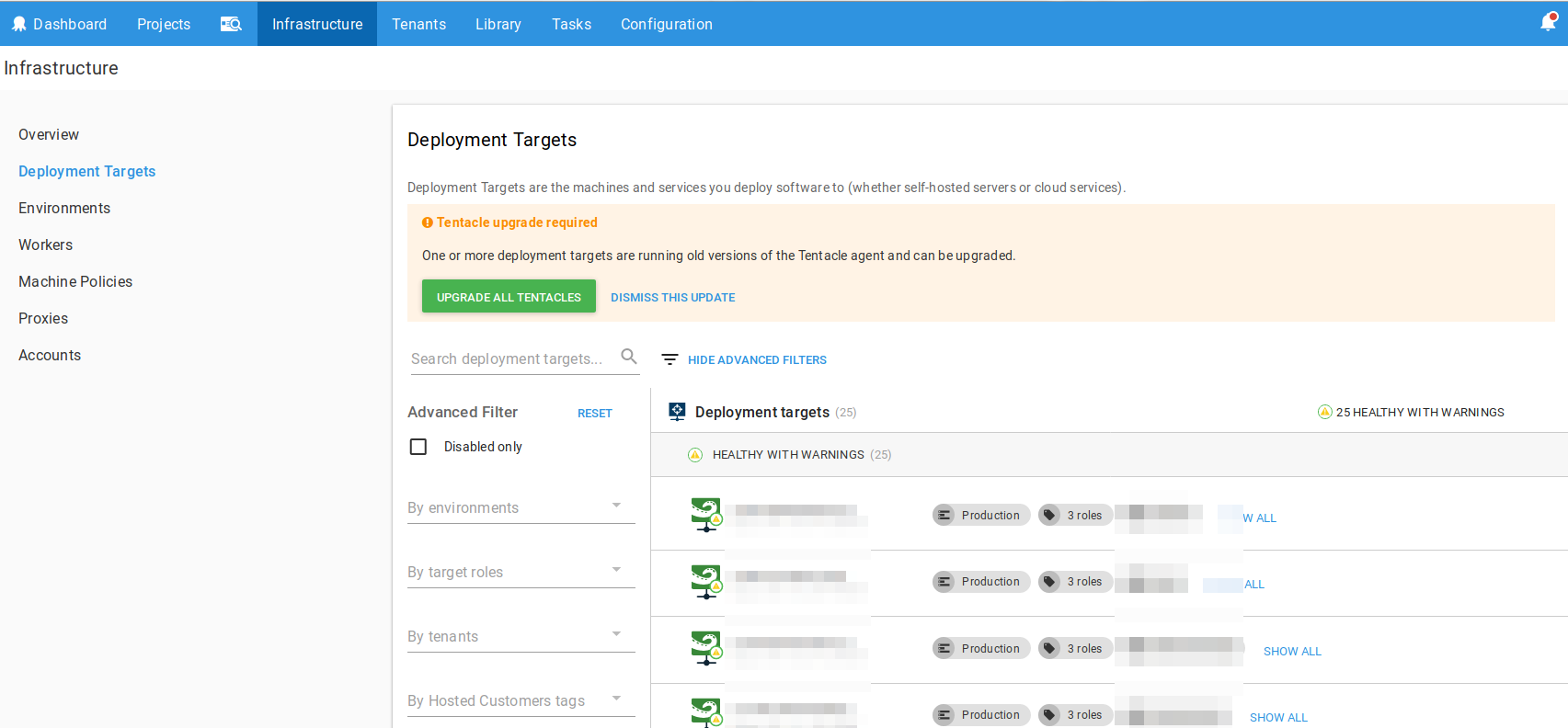Image resolution: width=1568 pixels, height=728 pixels.
Task: Open the search spyglass icon in top navigation
Action: [x=231, y=24]
